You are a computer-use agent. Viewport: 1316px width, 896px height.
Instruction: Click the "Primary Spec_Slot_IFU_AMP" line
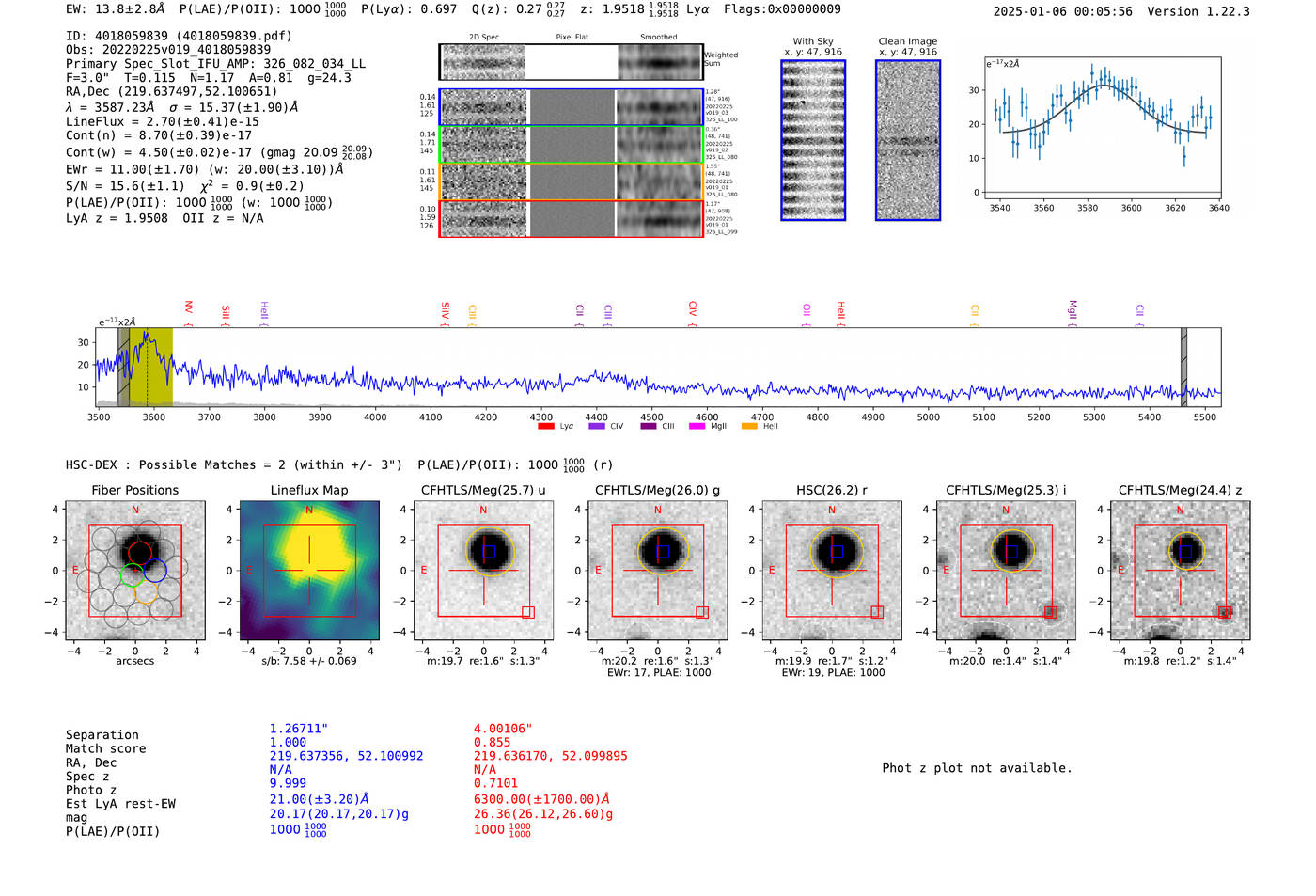(215, 64)
